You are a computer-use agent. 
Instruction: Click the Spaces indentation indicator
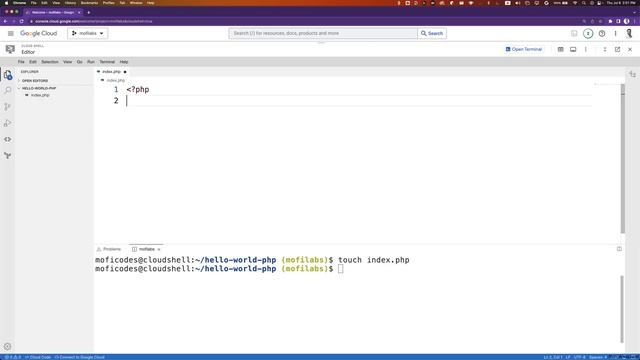(598, 357)
